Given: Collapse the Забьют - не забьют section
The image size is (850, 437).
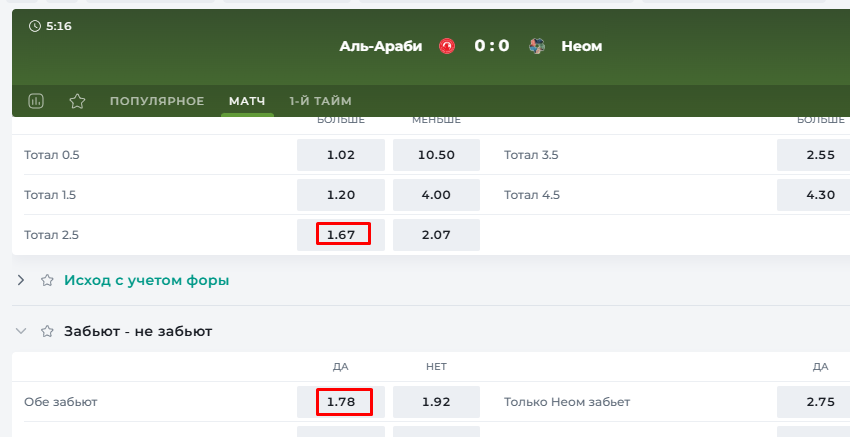Looking at the screenshot, I should point(21,331).
